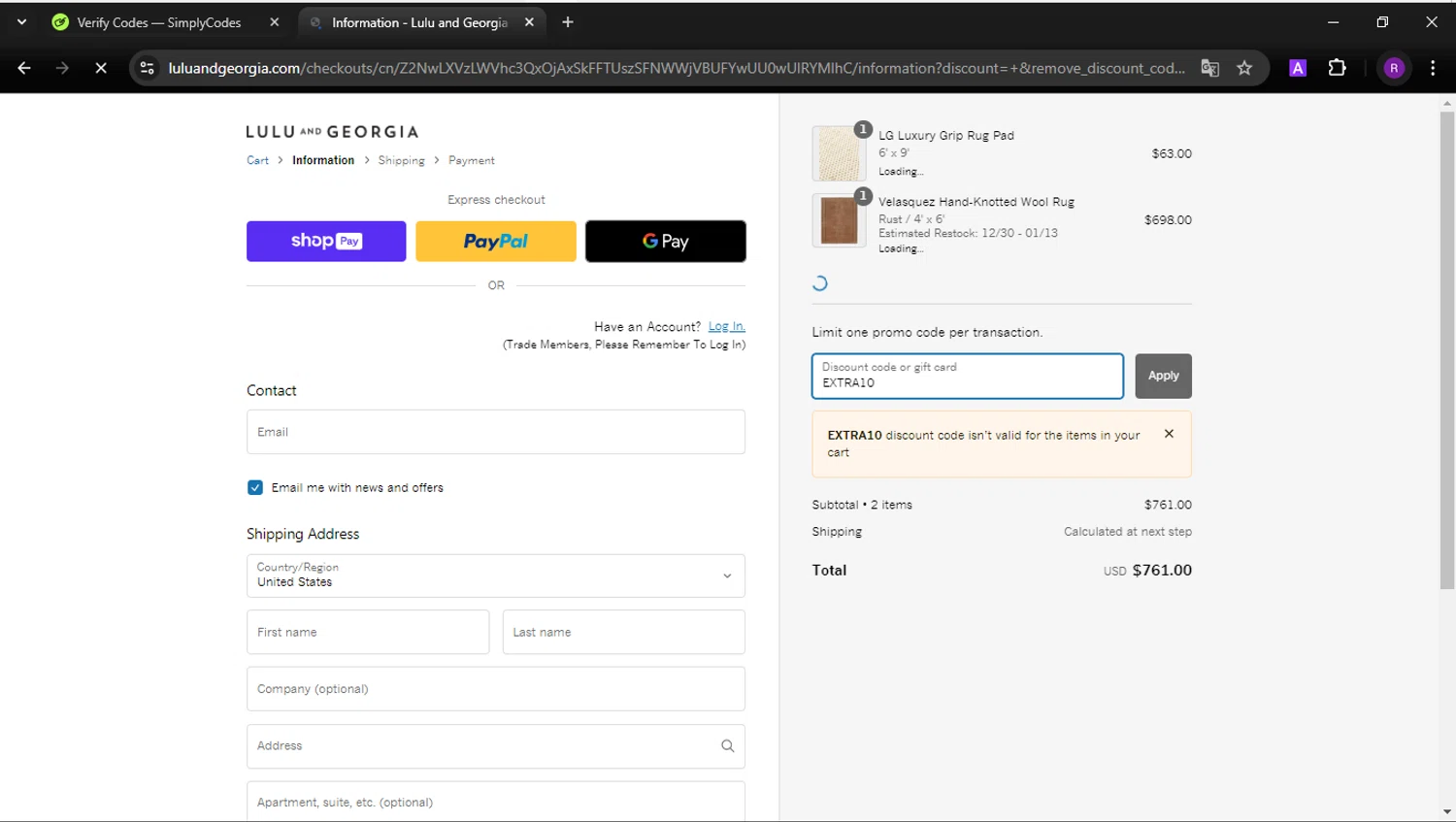Viewport: 1456px width, 822px height.
Task: Go forward with the browser arrow
Action: [x=62, y=68]
